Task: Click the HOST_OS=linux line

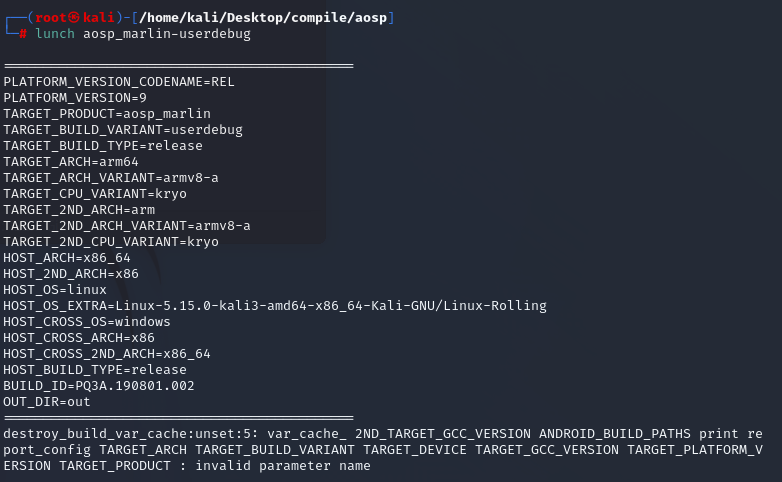Action: tap(58, 290)
